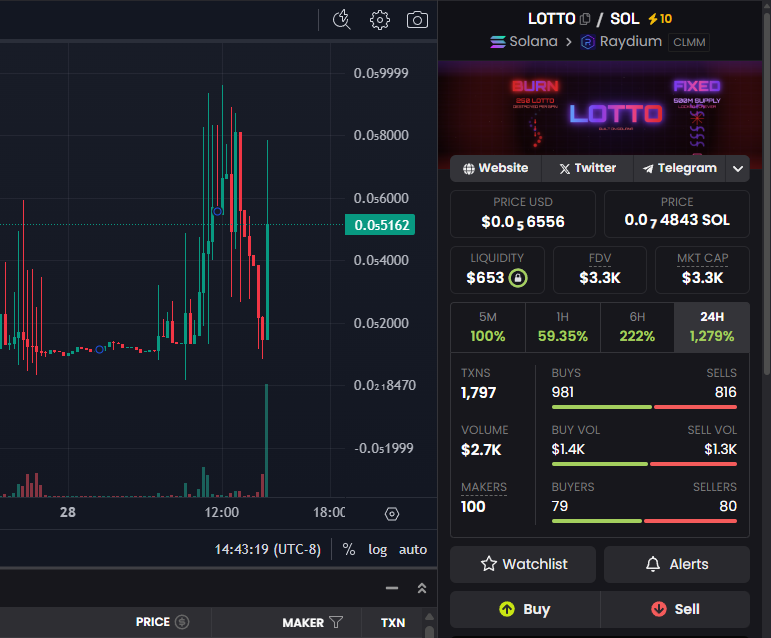Filter transactions by maker funnel icon

pyautogui.click(x=336, y=622)
